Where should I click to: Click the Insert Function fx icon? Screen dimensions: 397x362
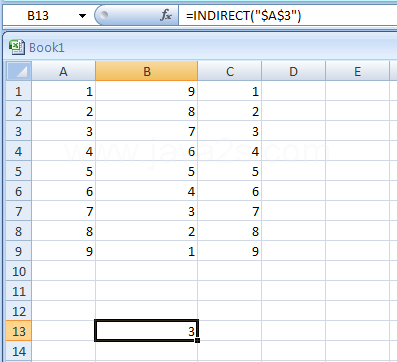click(166, 15)
